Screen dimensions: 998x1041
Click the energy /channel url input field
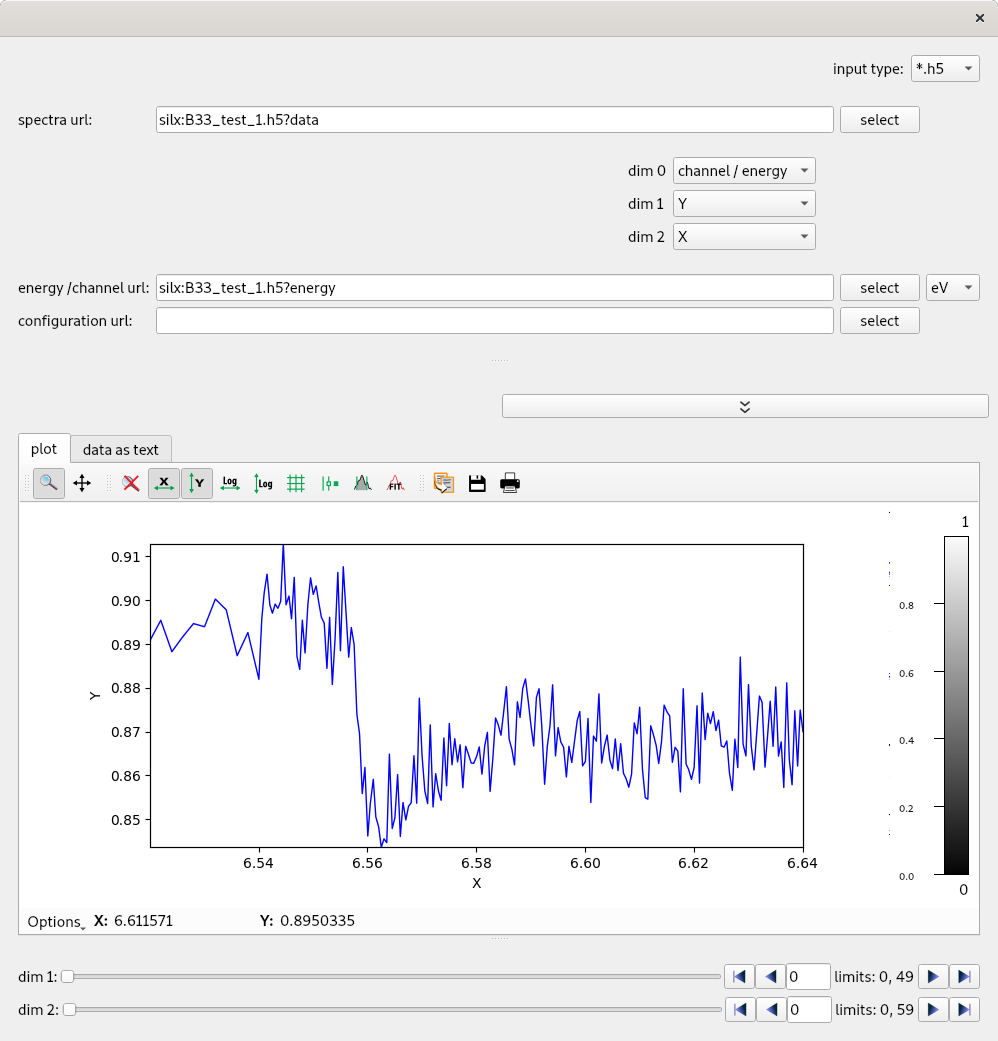(495, 287)
